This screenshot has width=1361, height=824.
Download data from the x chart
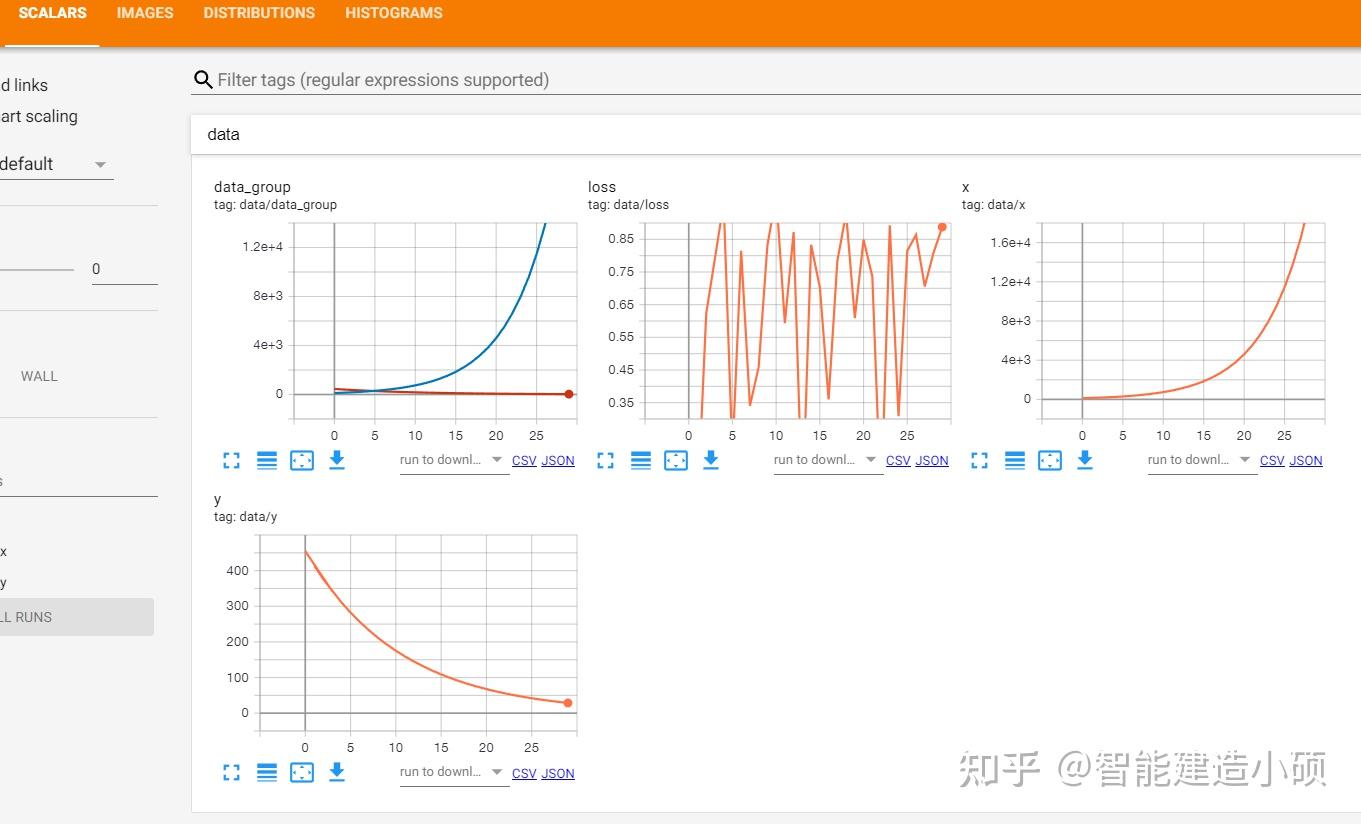(1084, 460)
